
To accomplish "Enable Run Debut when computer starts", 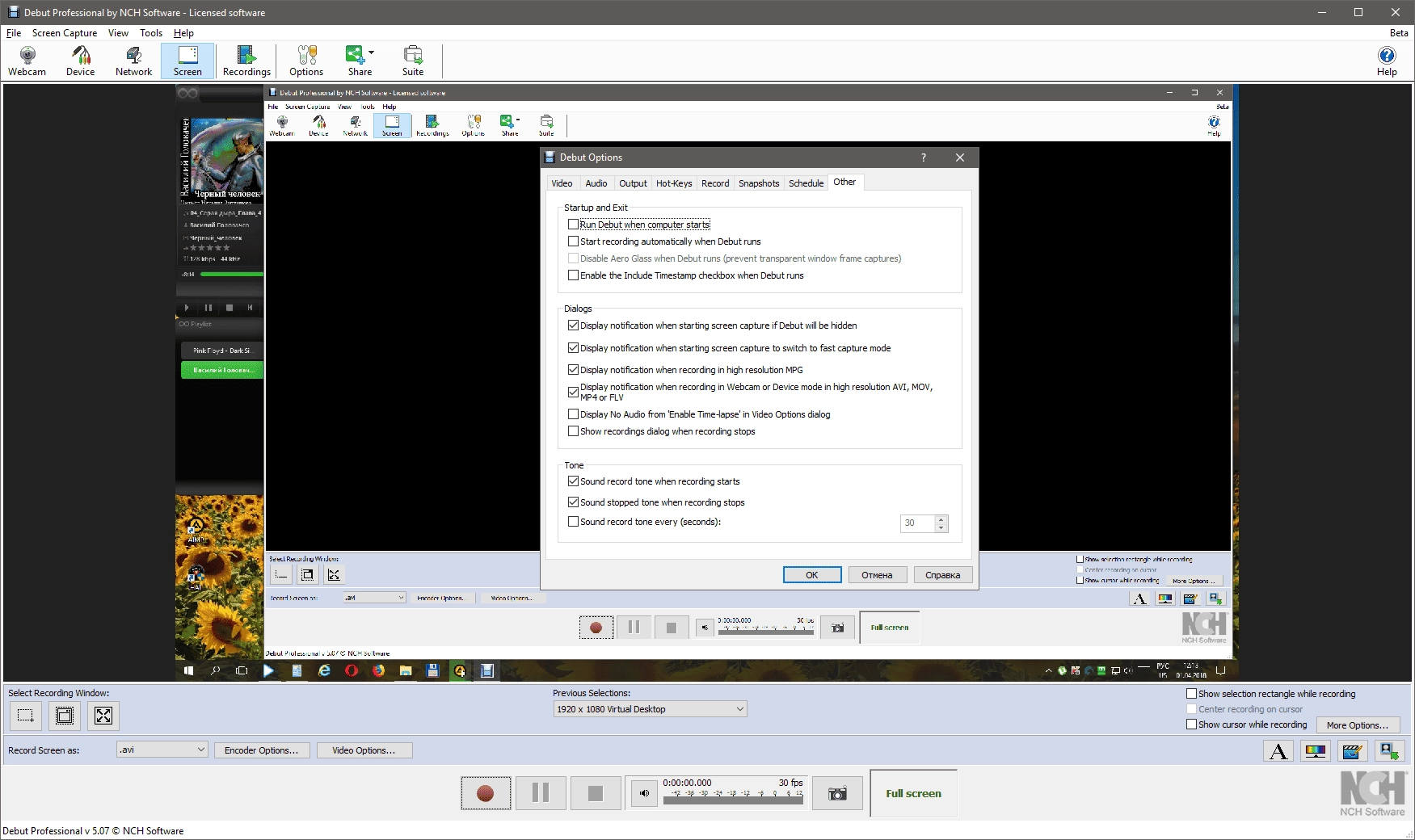I will pyautogui.click(x=573, y=225).
